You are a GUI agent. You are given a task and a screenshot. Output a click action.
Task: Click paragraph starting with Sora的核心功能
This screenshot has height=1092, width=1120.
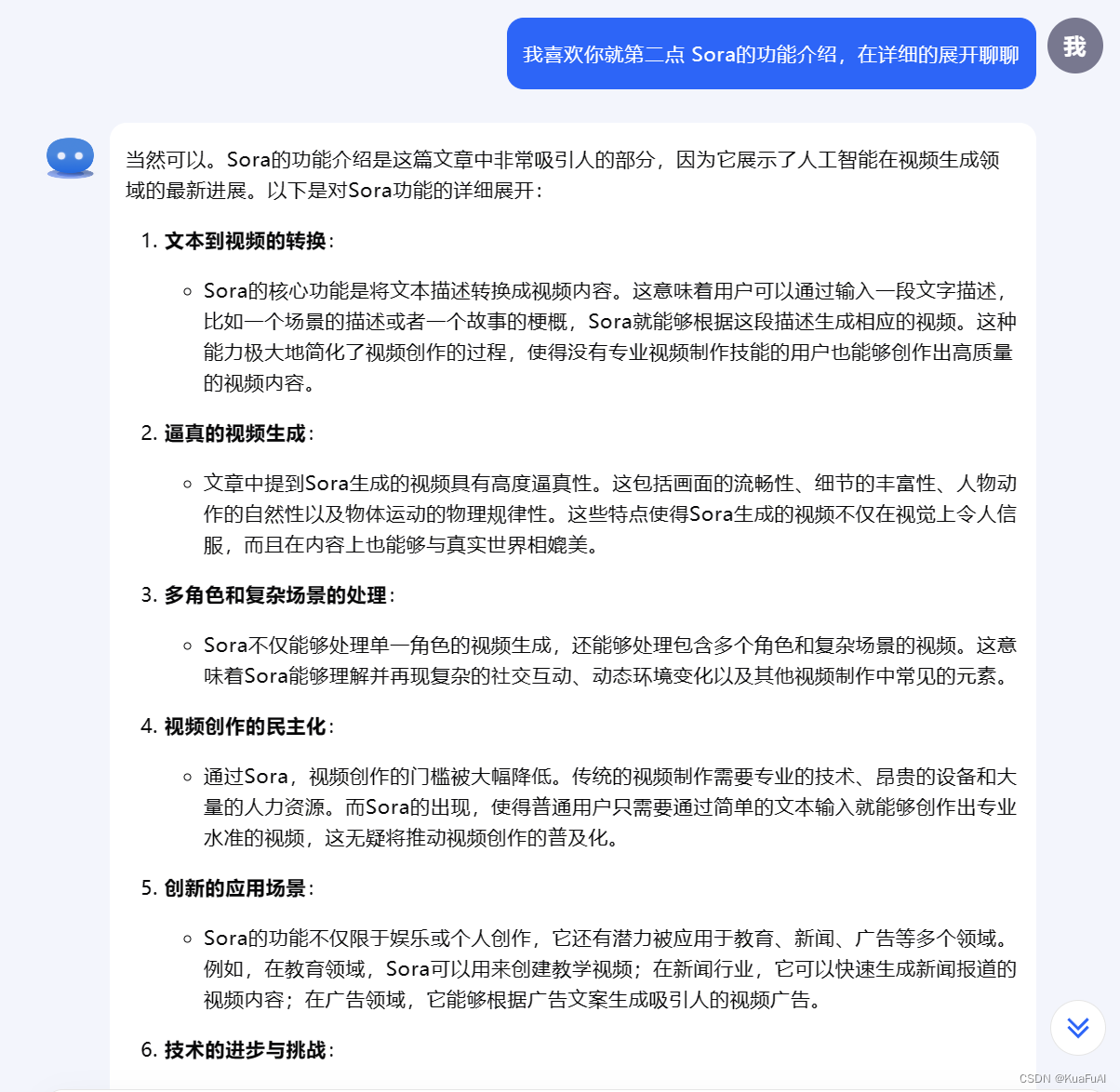click(x=610, y=337)
